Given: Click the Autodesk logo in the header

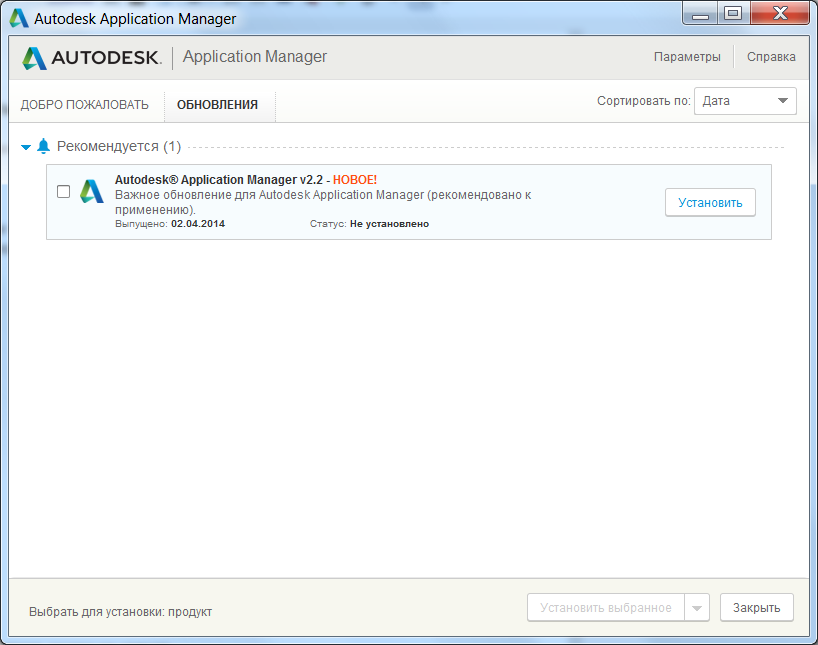Looking at the screenshot, I should tap(91, 57).
